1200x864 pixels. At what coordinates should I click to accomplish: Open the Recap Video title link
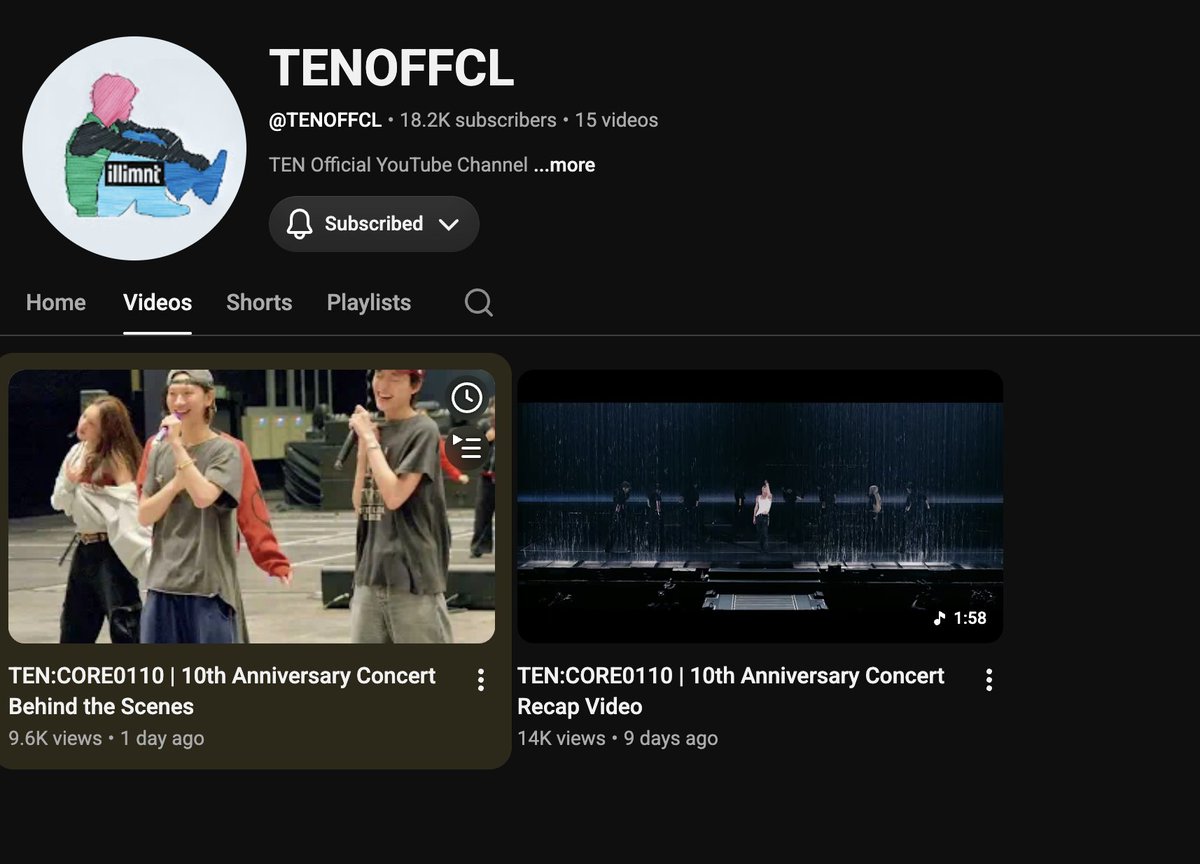coord(731,691)
